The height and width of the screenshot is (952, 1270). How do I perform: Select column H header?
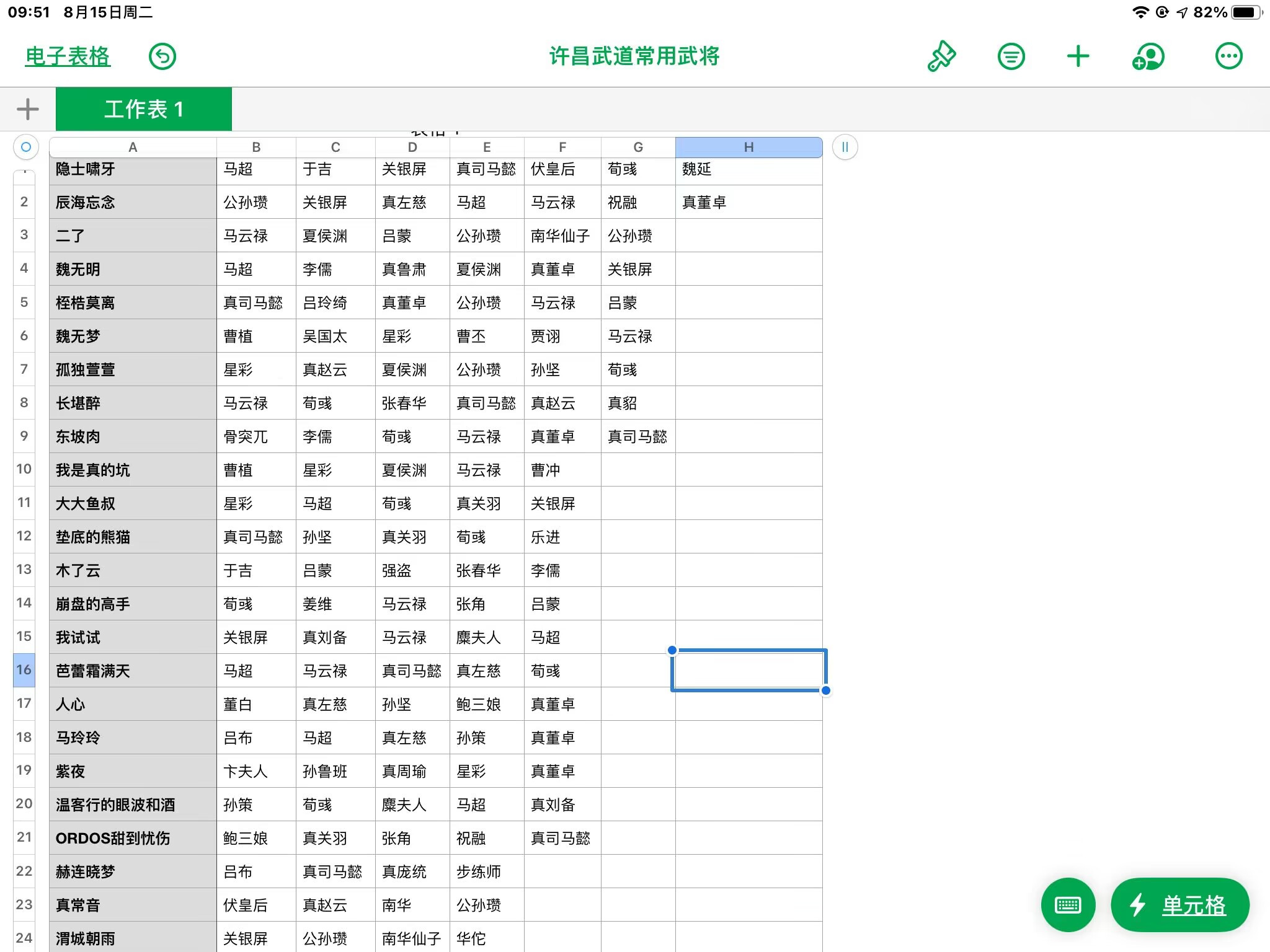(x=748, y=147)
